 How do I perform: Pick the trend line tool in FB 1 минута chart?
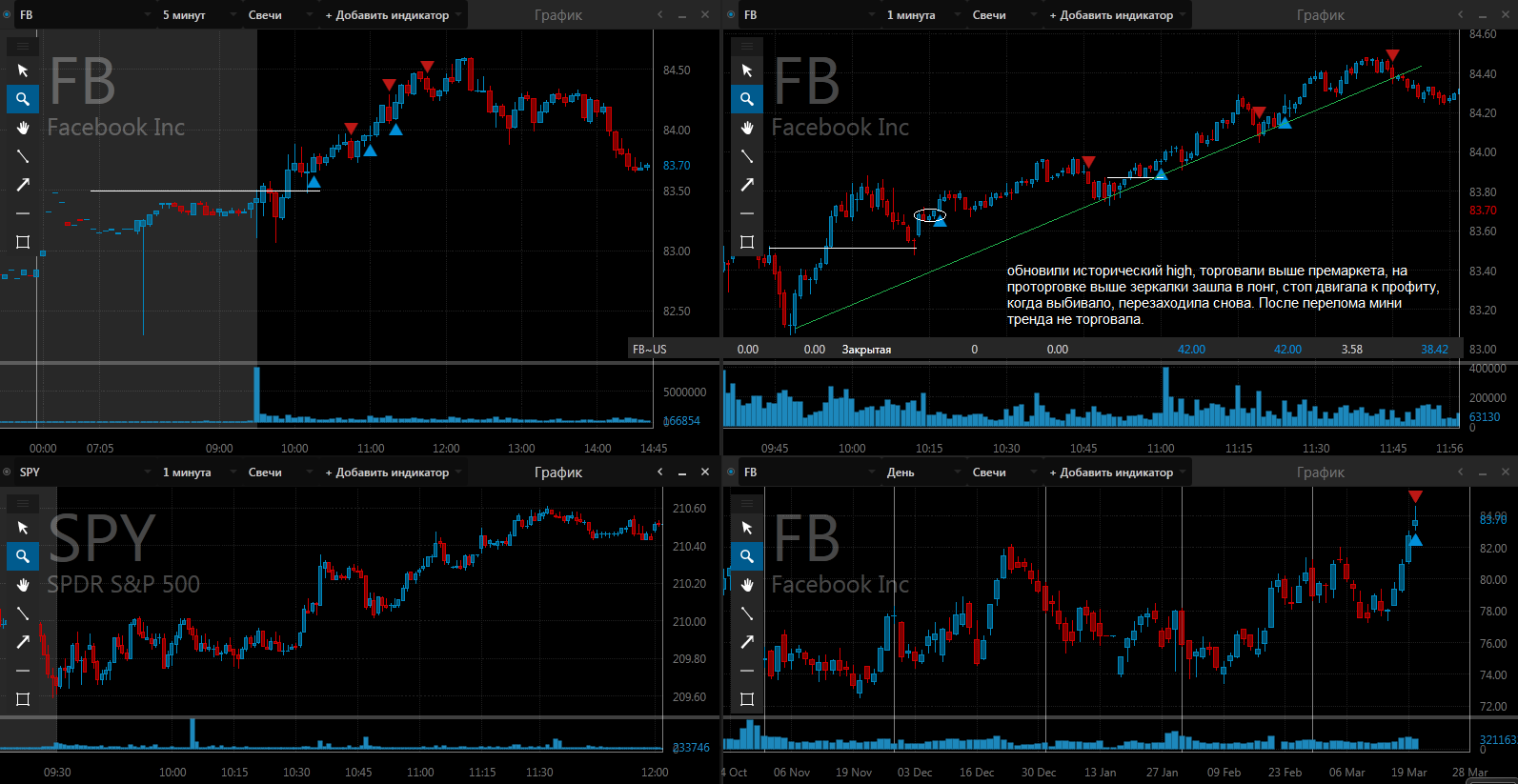coord(747,156)
